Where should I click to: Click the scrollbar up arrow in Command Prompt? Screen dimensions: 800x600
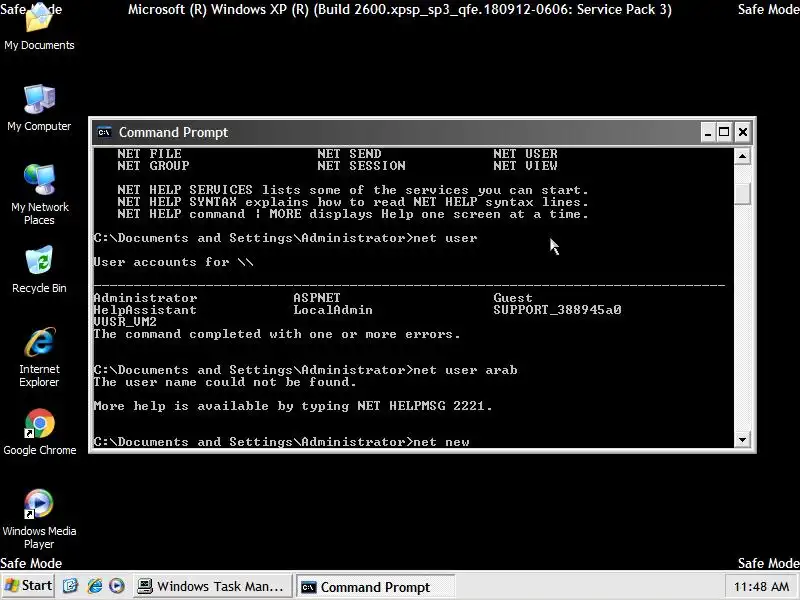(x=742, y=156)
